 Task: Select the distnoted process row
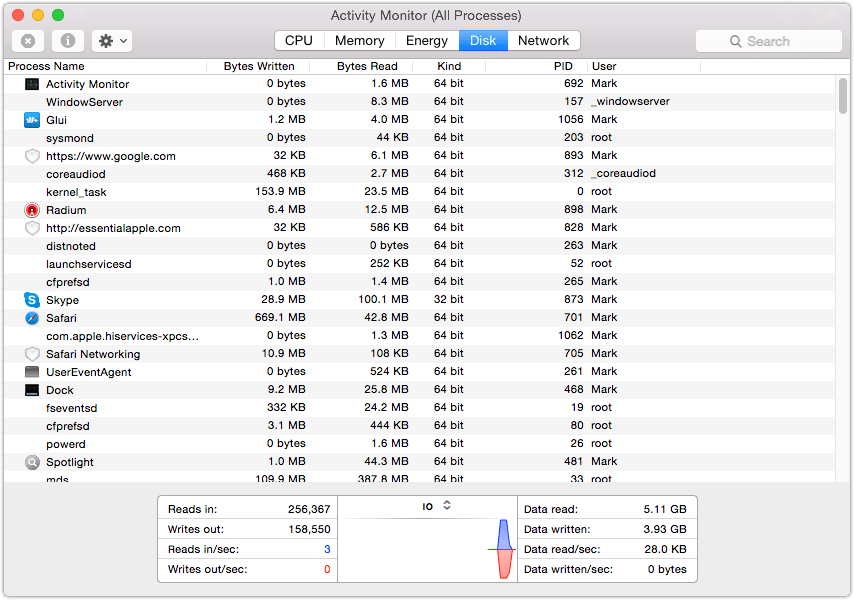(419, 246)
